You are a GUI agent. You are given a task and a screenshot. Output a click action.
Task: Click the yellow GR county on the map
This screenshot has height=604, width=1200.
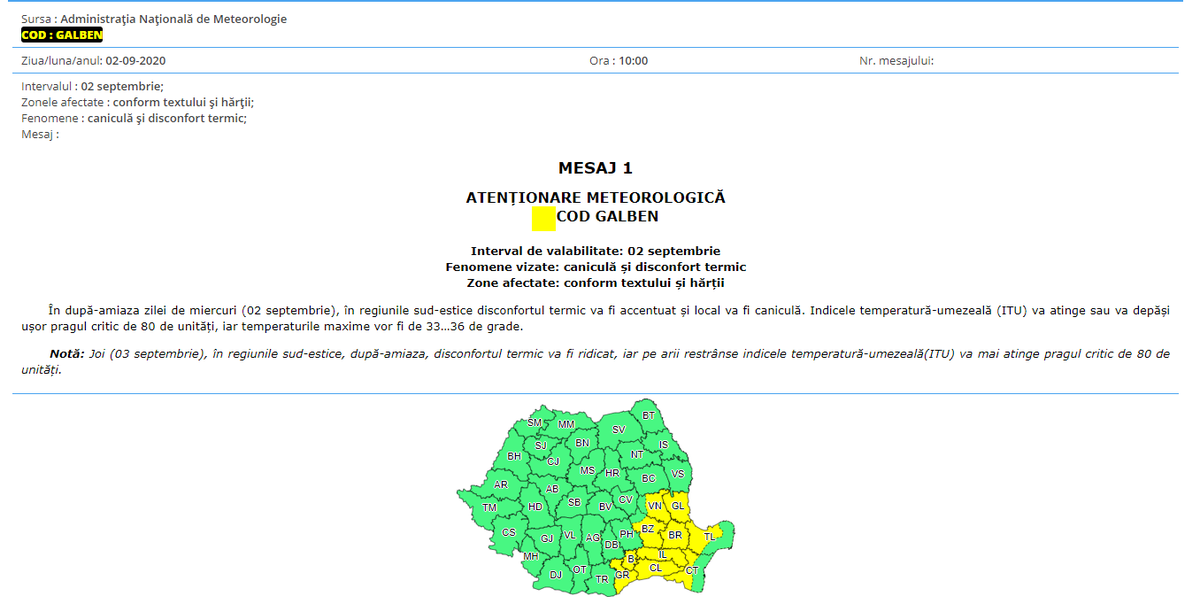point(622,575)
